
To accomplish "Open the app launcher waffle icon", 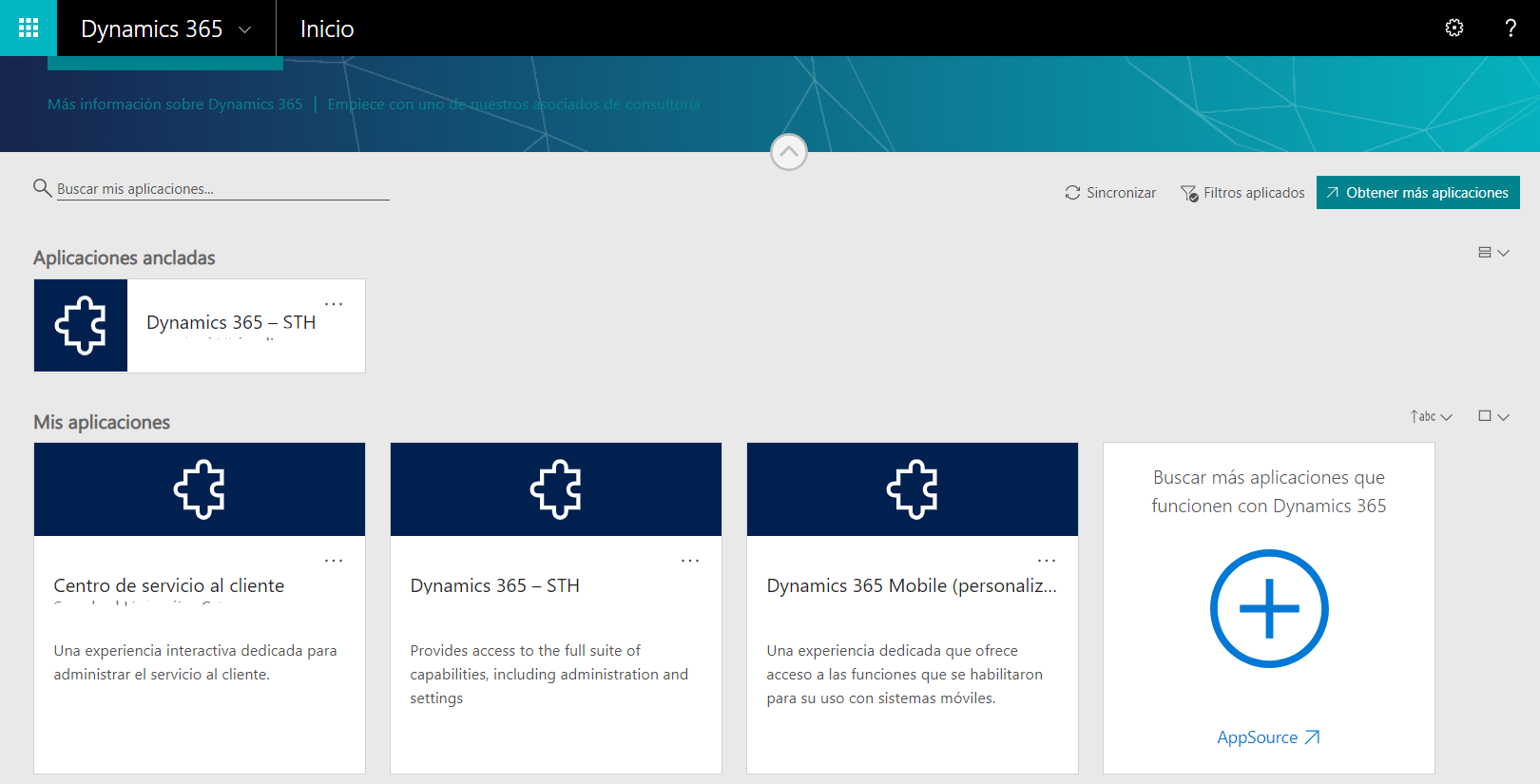I will [x=29, y=29].
